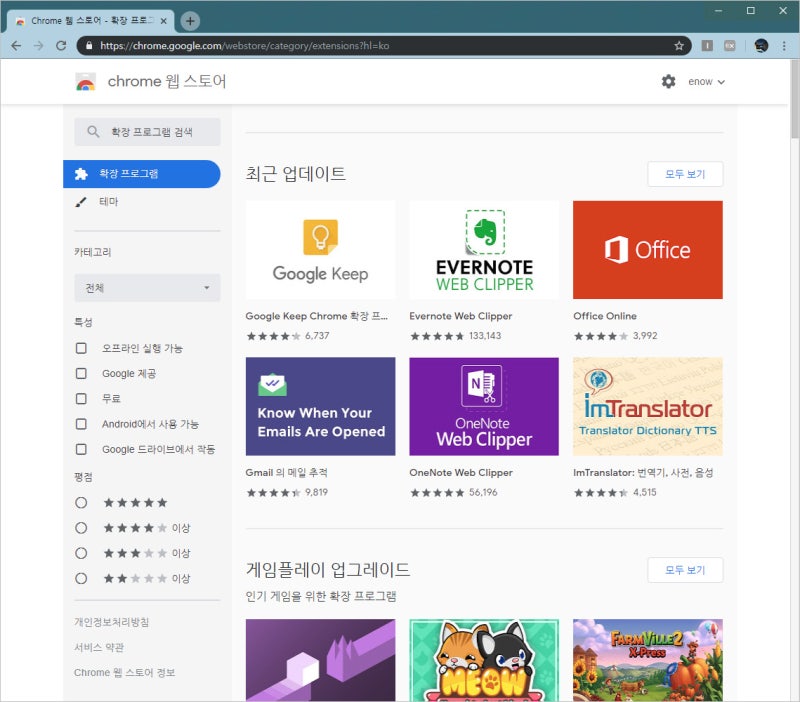Bookmark this page with the star icon
This screenshot has height=702, width=800.
pyautogui.click(x=679, y=46)
